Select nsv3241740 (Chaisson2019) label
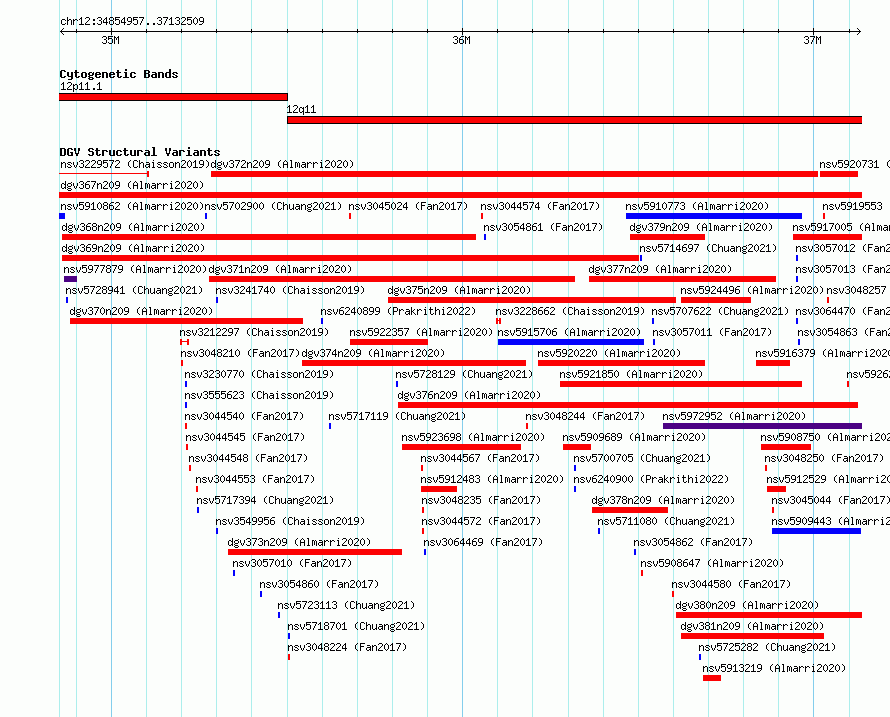This screenshot has height=717, width=890. point(290,290)
